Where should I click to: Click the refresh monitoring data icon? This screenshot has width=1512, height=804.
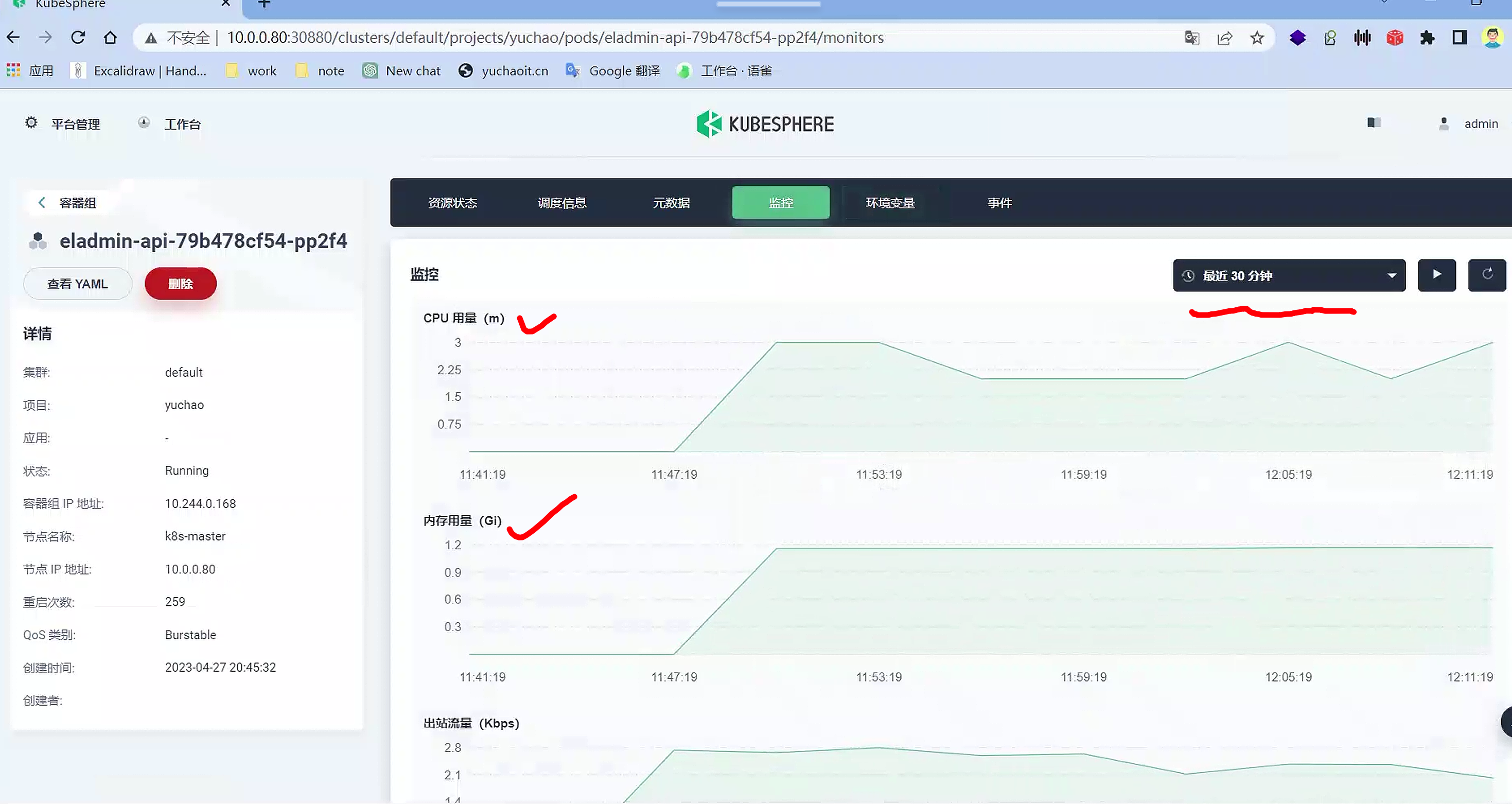click(x=1487, y=275)
